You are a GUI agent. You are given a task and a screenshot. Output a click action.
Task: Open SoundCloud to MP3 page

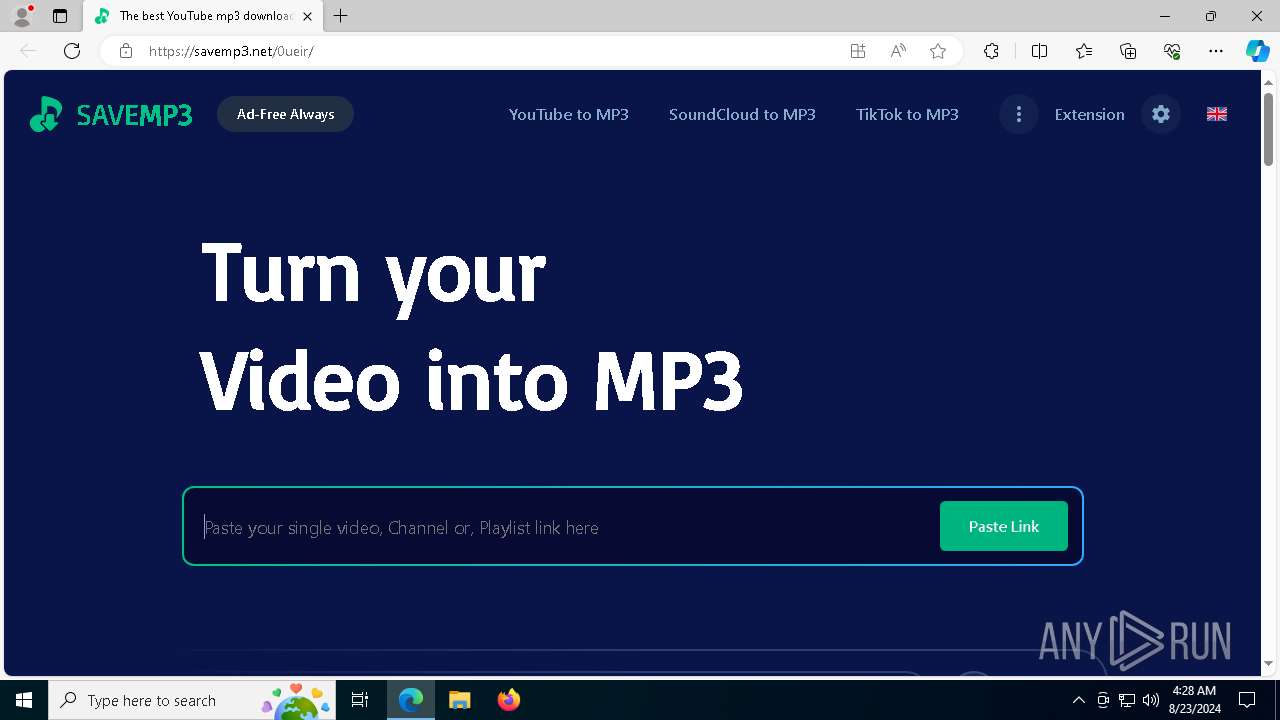742,114
